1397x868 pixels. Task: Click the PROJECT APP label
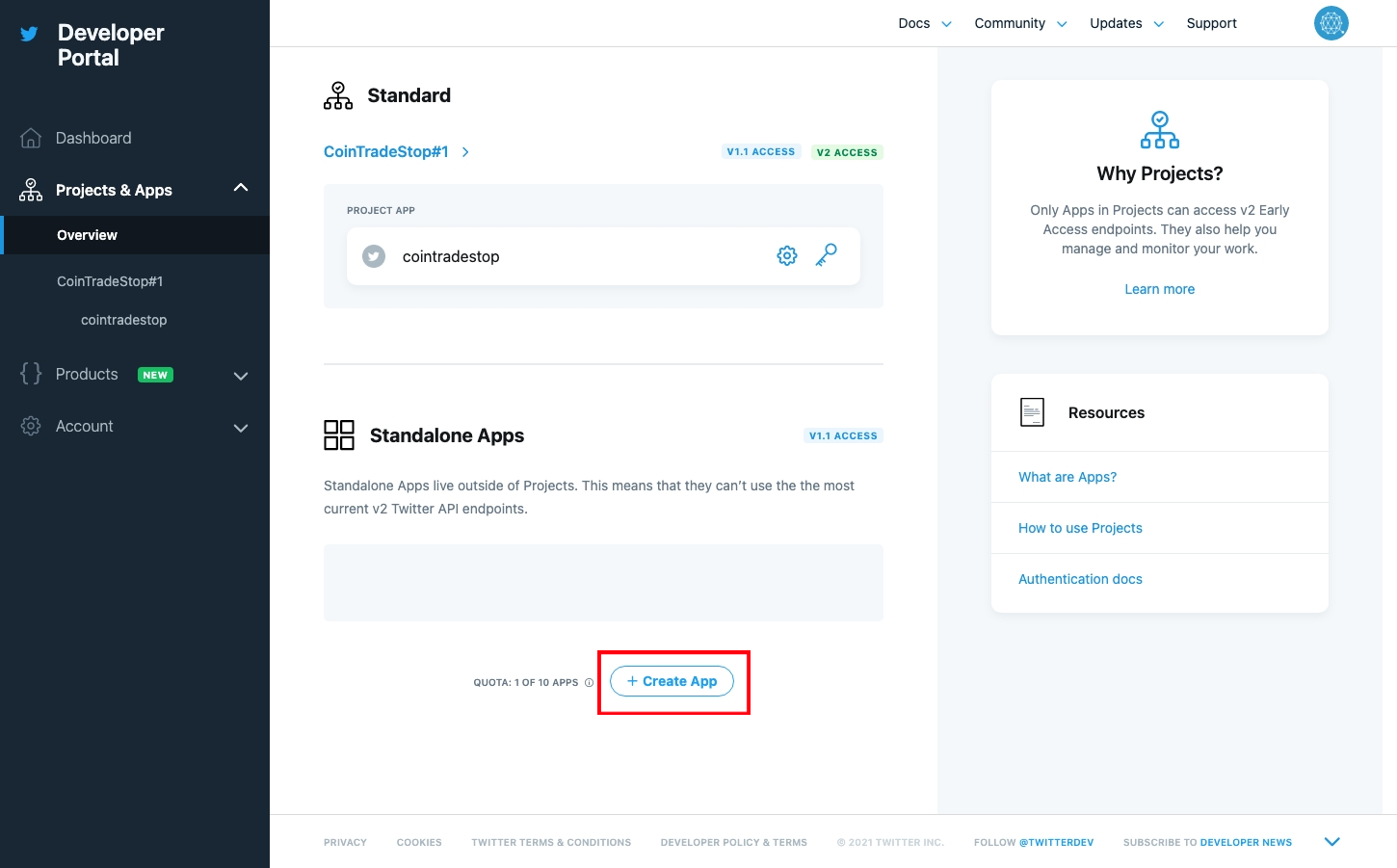[x=381, y=210]
